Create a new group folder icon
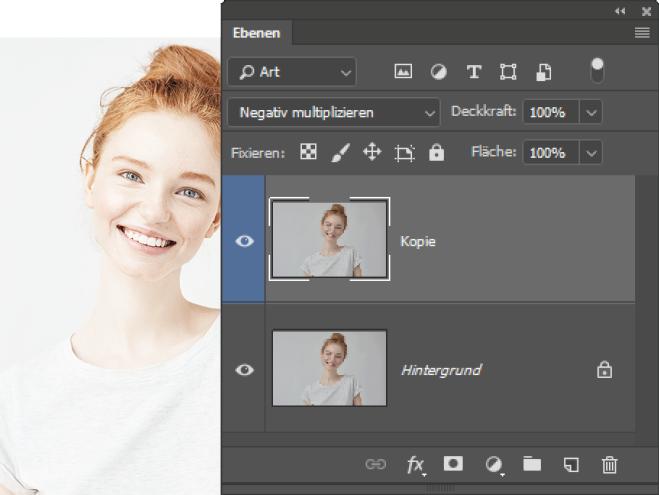Image resolution: width=659 pixels, height=495 pixels. pyautogui.click(x=532, y=464)
